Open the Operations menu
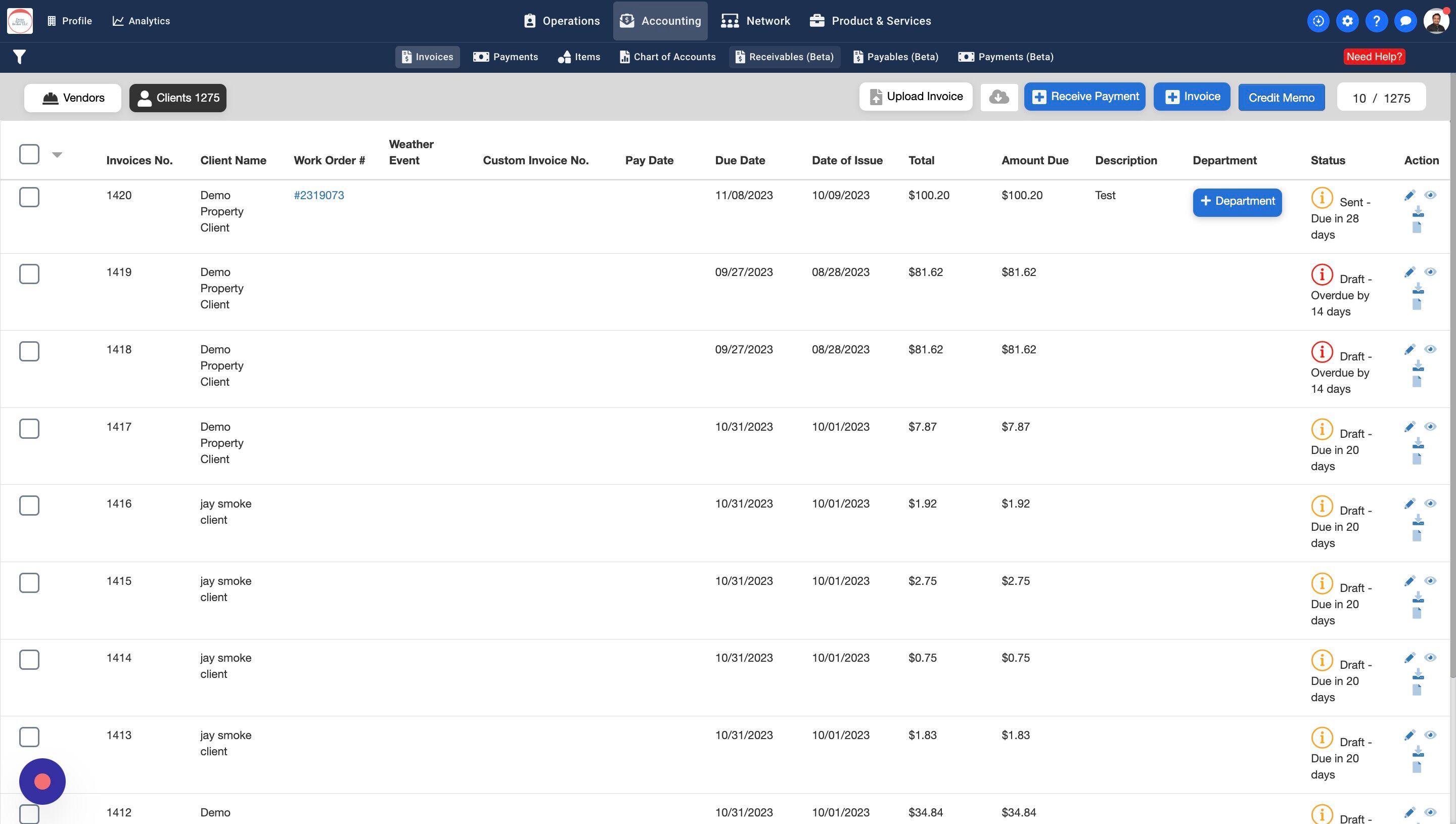Viewport: 1456px width, 824px height. (x=561, y=21)
